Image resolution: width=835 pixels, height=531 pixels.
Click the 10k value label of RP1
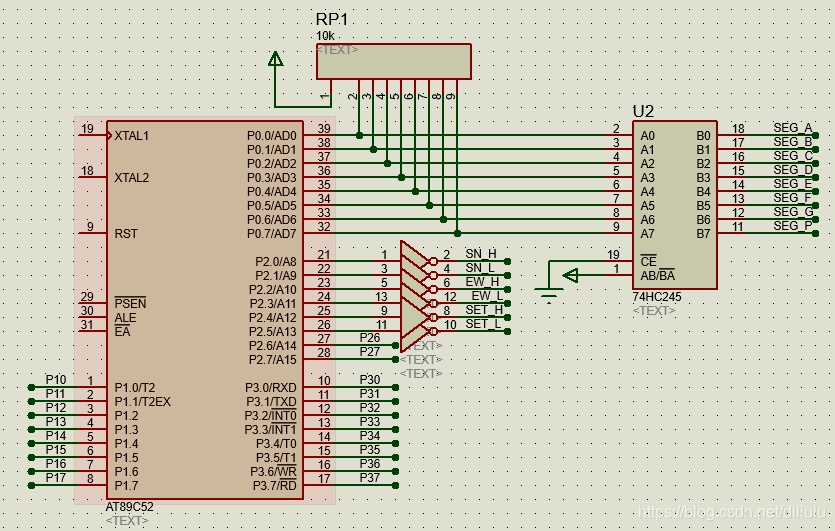pyautogui.click(x=325, y=36)
